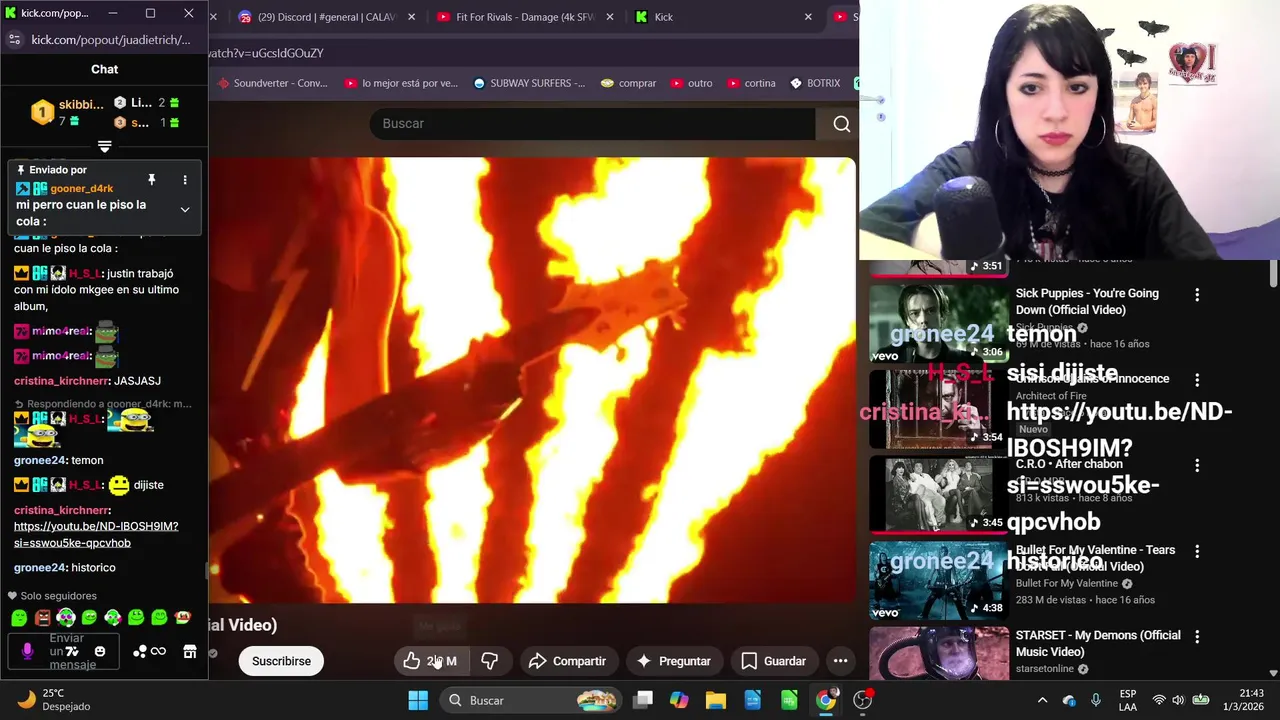The image size is (1280, 720).
Task: Open SUBWAY SURFERS bookmark
Action: [x=529, y=83]
